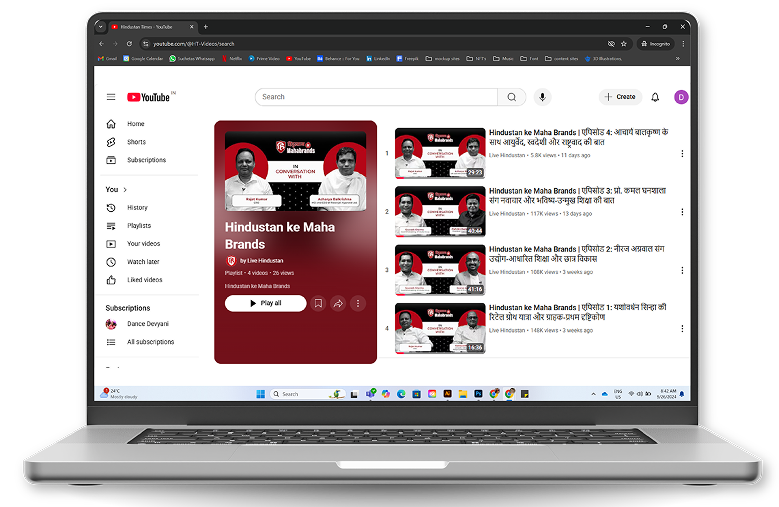Save playlist with the bookmark icon
The image size is (779, 507).
pyautogui.click(x=318, y=303)
